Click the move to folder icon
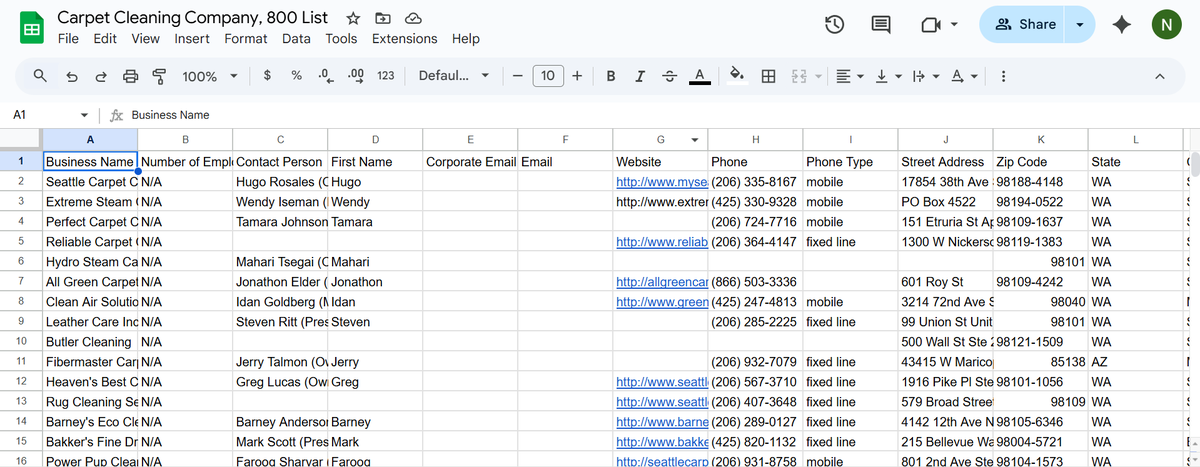Viewport: 1200px width, 467px height. [382, 19]
